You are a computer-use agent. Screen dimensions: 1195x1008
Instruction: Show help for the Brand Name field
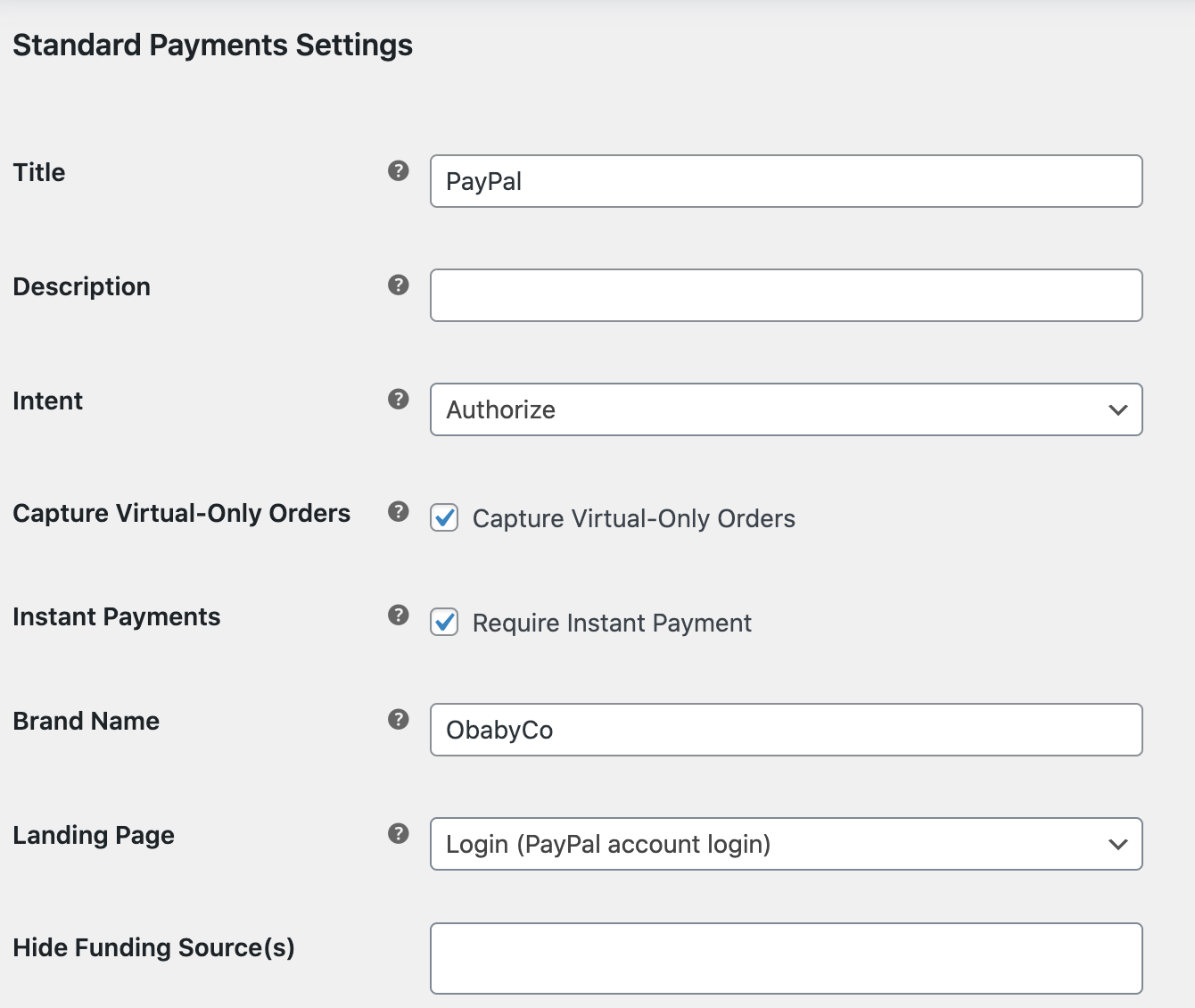(x=399, y=718)
